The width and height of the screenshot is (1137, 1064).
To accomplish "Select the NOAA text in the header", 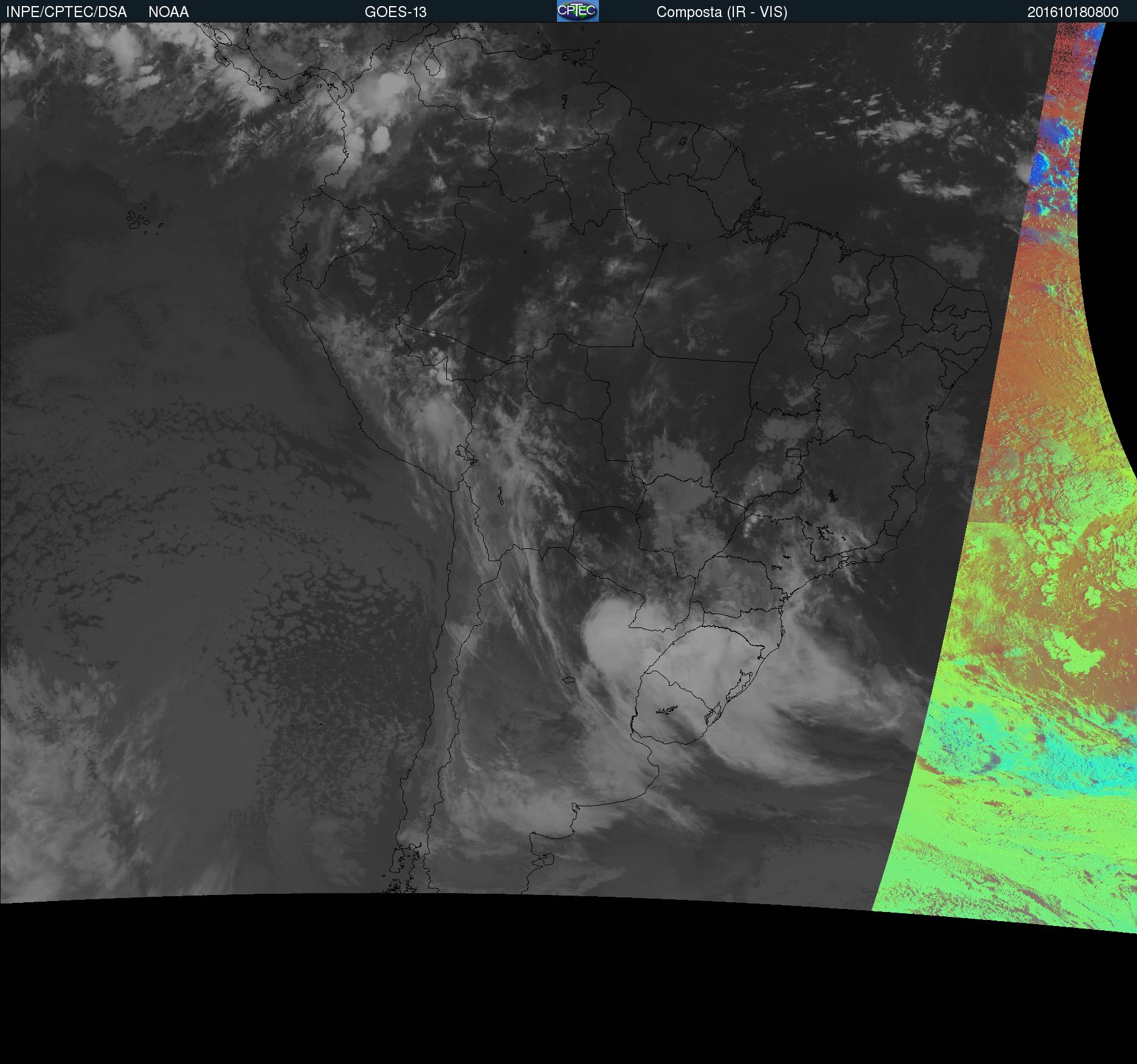I will coord(168,12).
